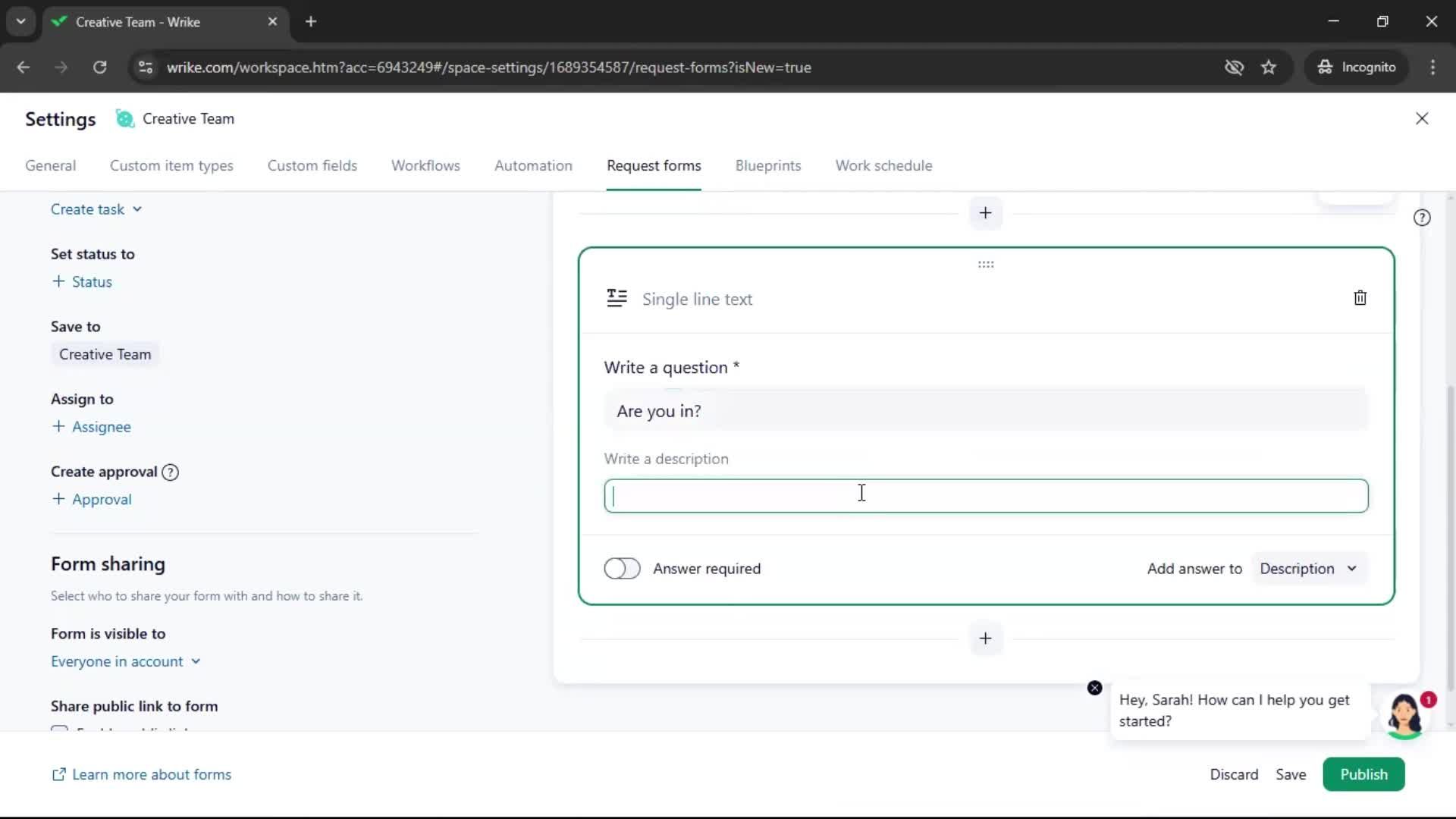Click the Single line text field type icon
Image resolution: width=1456 pixels, height=819 pixels.
tap(617, 299)
